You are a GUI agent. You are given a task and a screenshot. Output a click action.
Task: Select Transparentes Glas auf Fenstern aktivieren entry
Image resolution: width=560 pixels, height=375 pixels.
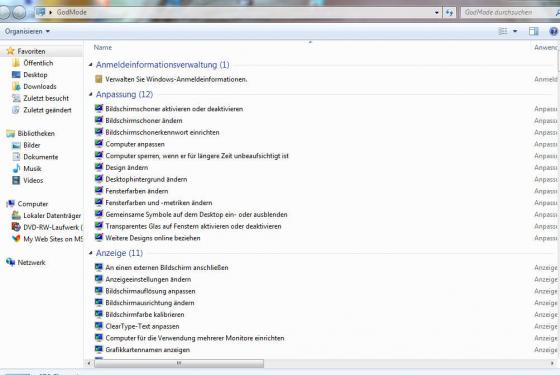pos(193,226)
